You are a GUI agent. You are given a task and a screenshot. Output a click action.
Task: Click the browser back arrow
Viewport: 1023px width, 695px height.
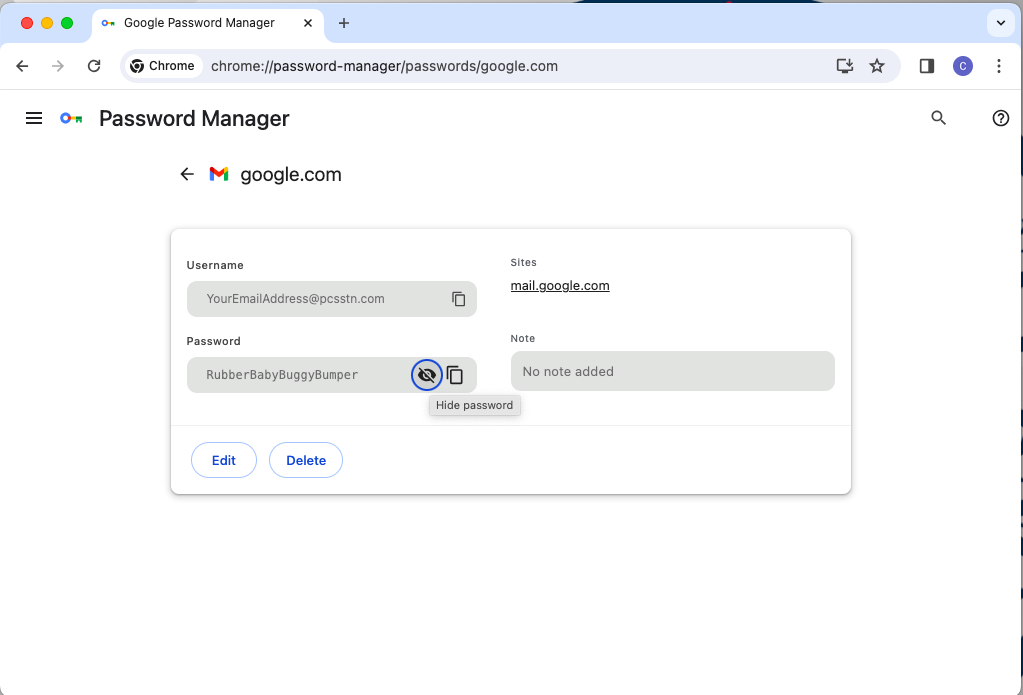point(22,66)
